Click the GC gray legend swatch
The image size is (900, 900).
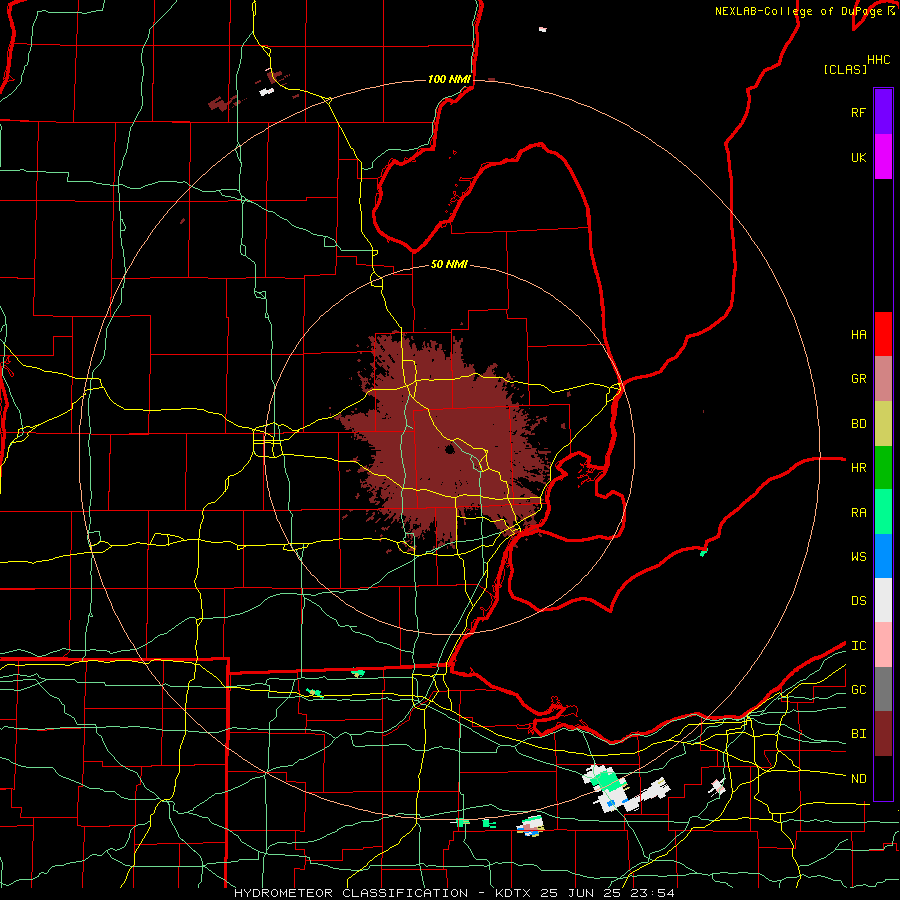883,689
